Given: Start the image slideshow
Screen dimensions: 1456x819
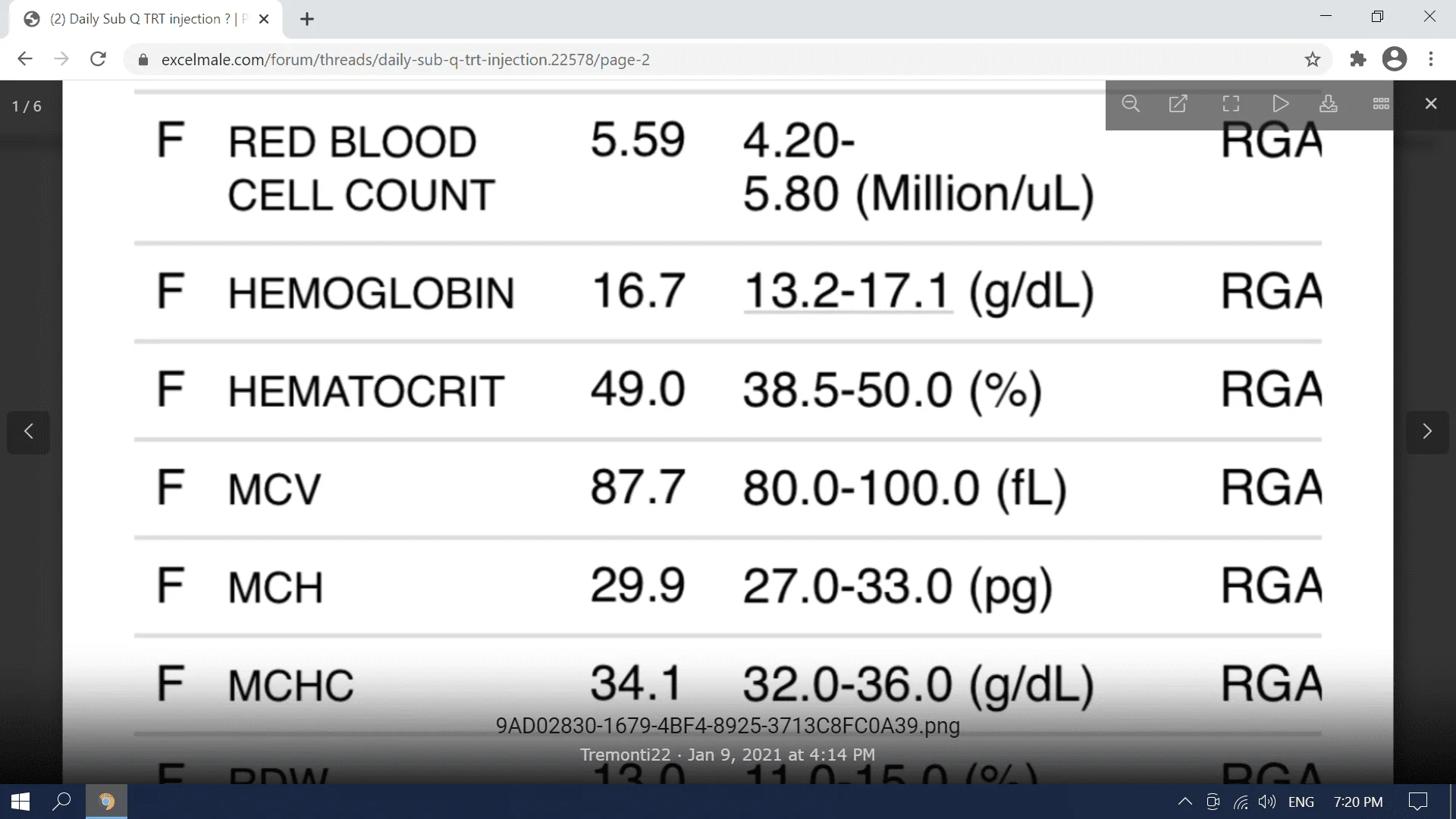Looking at the screenshot, I should (x=1280, y=104).
